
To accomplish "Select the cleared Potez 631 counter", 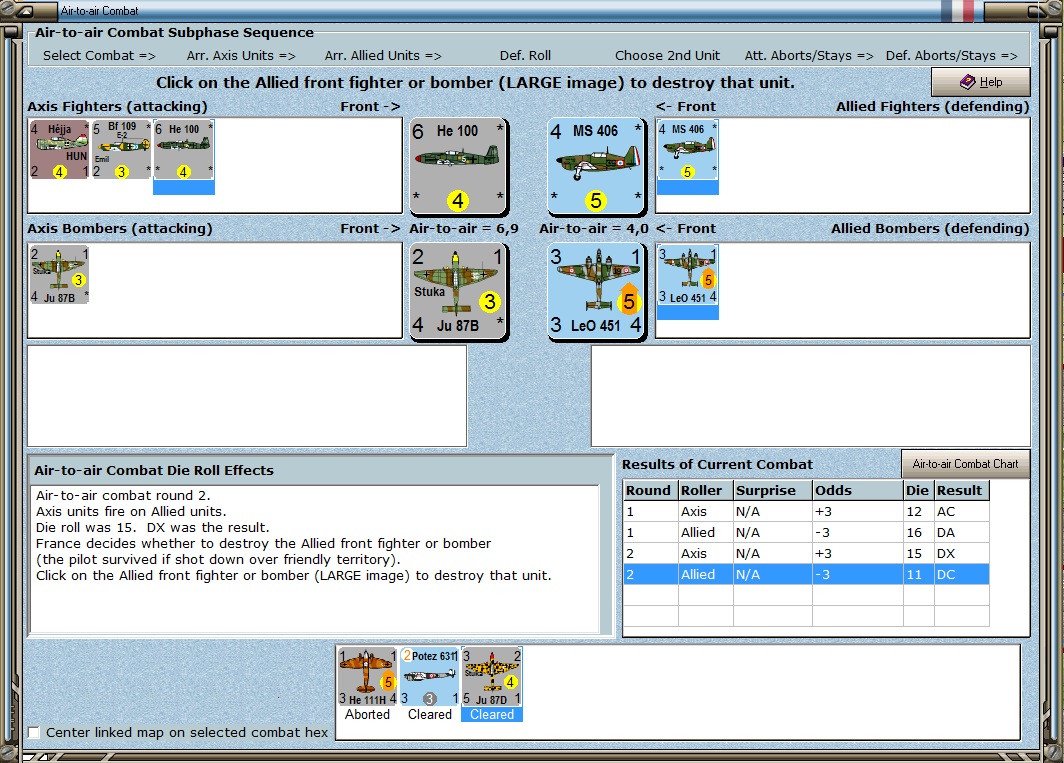I will coord(430,677).
